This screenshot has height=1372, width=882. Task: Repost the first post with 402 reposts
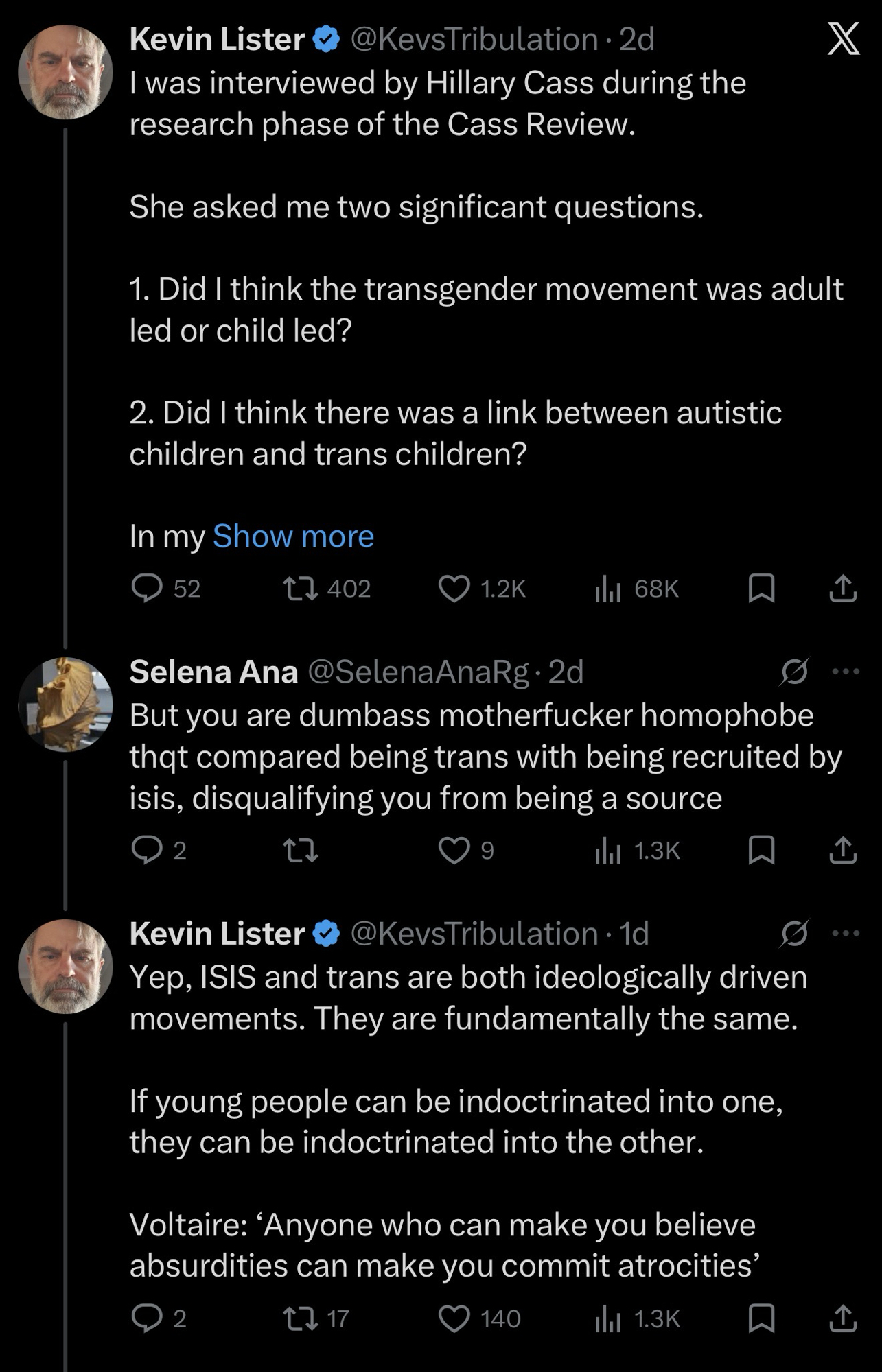click(300, 589)
